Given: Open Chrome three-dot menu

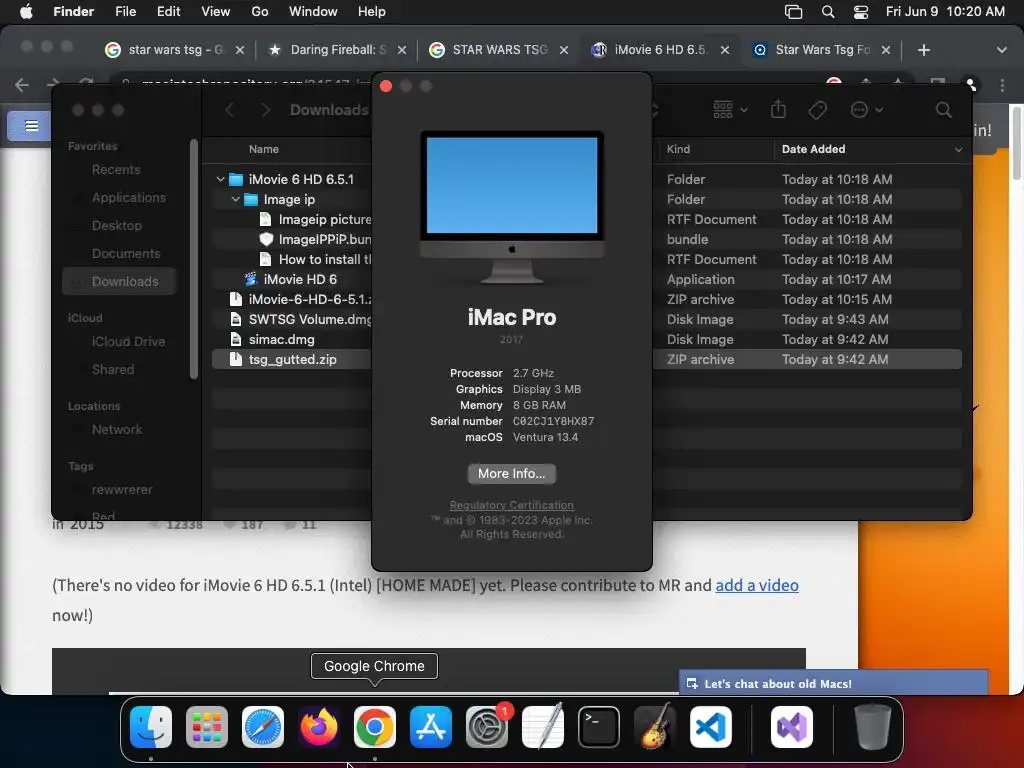Looking at the screenshot, I should pyautogui.click(x=1002, y=85).
